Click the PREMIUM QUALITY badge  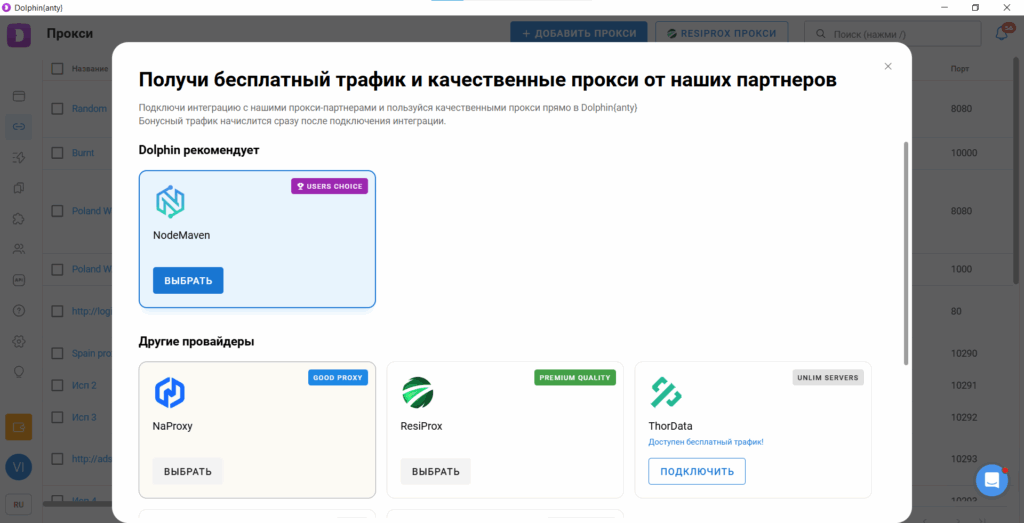575,377
